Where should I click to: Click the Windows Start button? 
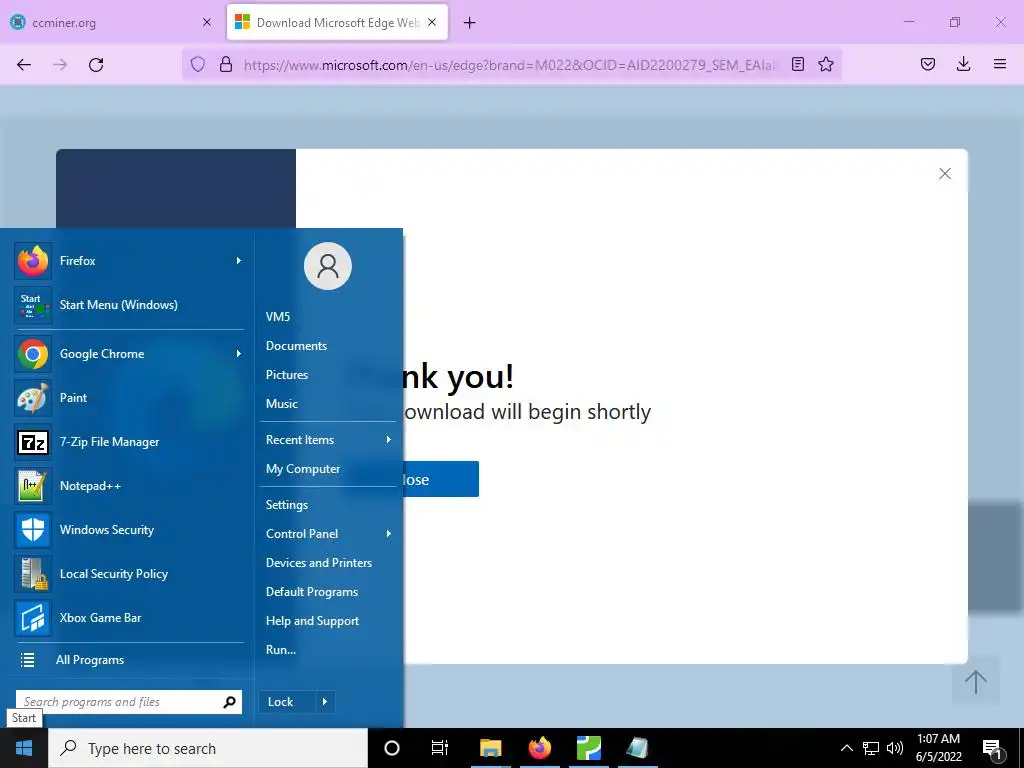24,748
